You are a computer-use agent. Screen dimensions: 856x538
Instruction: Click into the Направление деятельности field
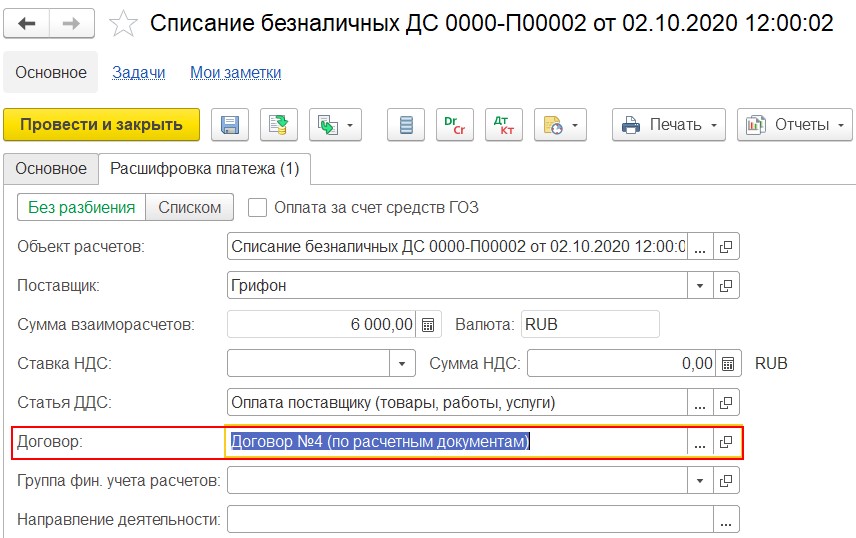470,520
